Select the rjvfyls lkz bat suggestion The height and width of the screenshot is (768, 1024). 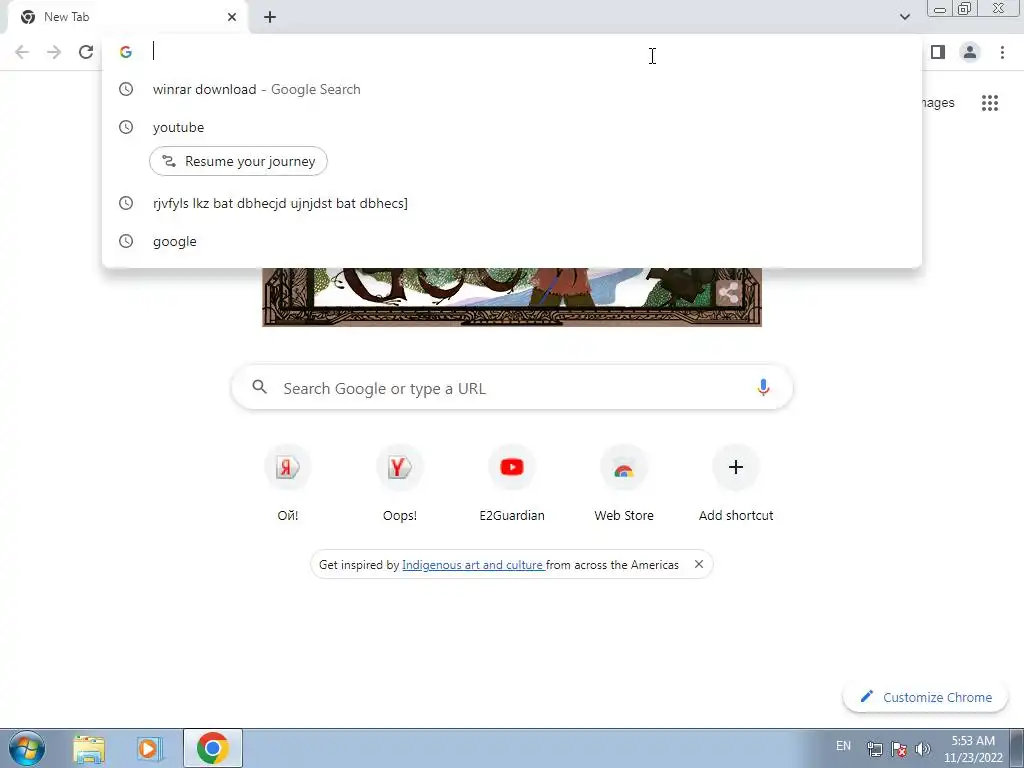(512, 203)
